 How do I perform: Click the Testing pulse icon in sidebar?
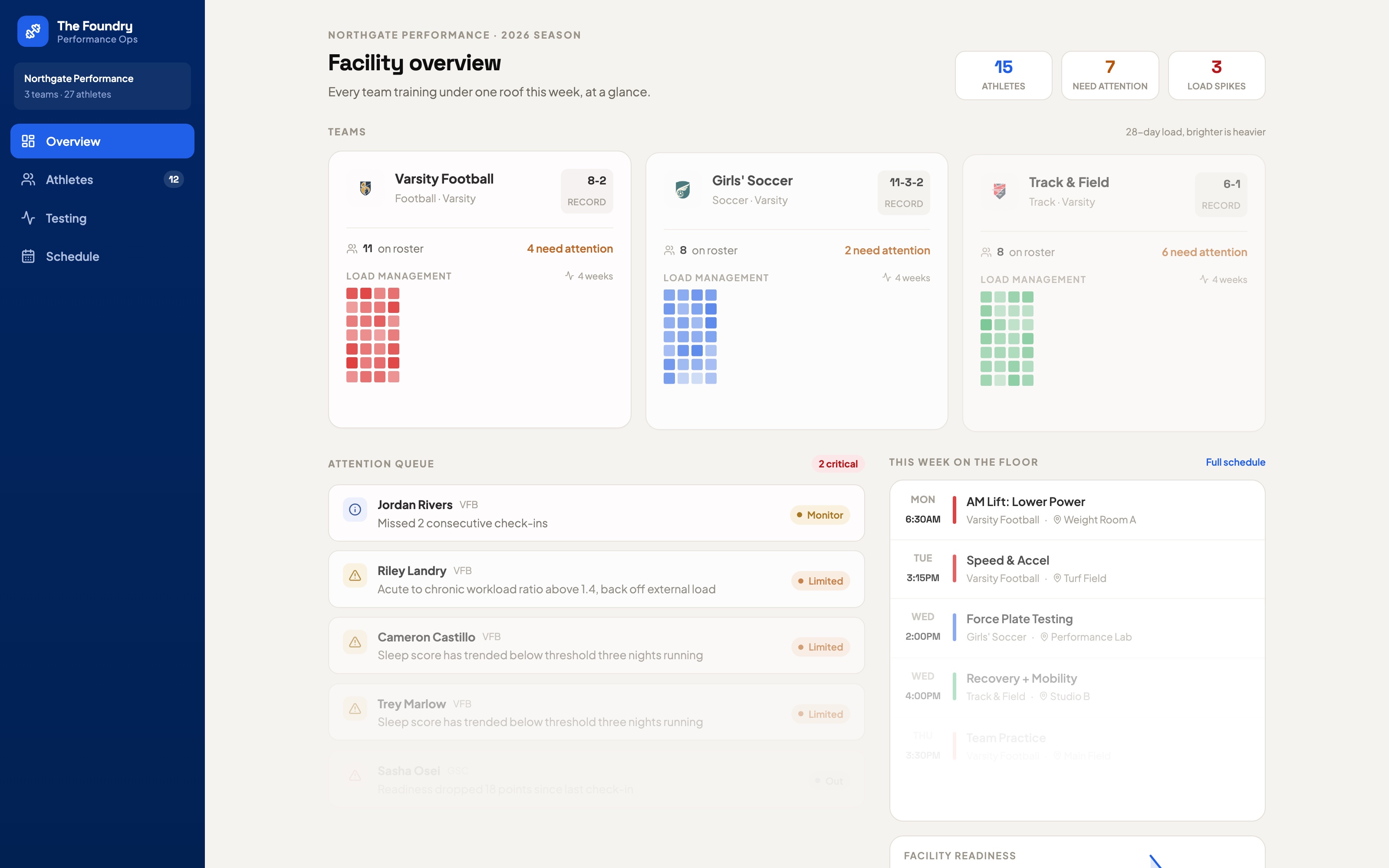pos(28,218)
